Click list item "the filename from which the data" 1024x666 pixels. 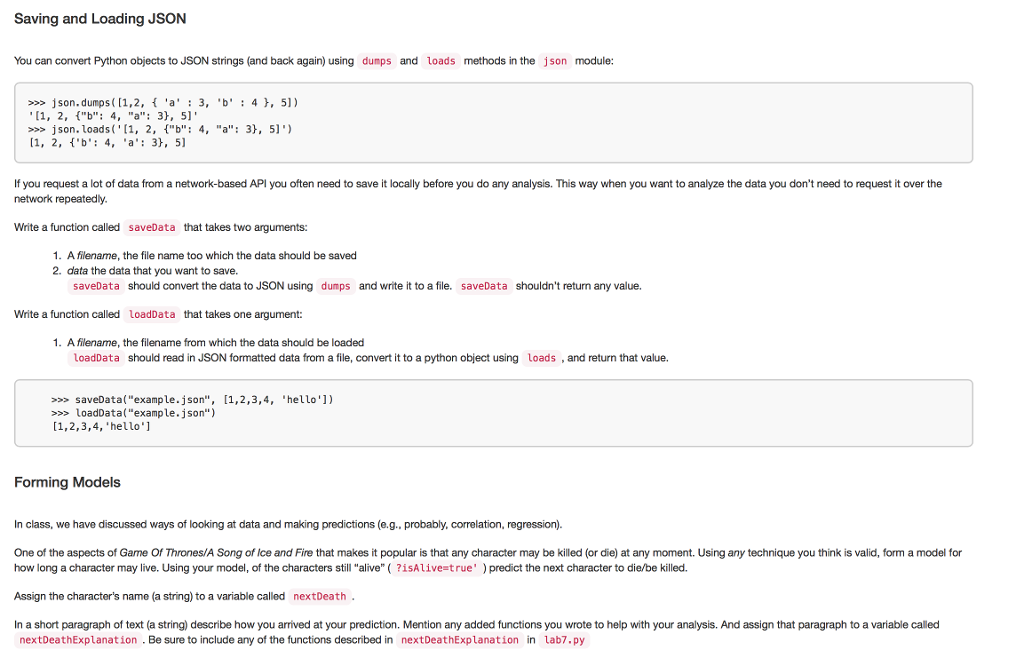pos(216,343)
